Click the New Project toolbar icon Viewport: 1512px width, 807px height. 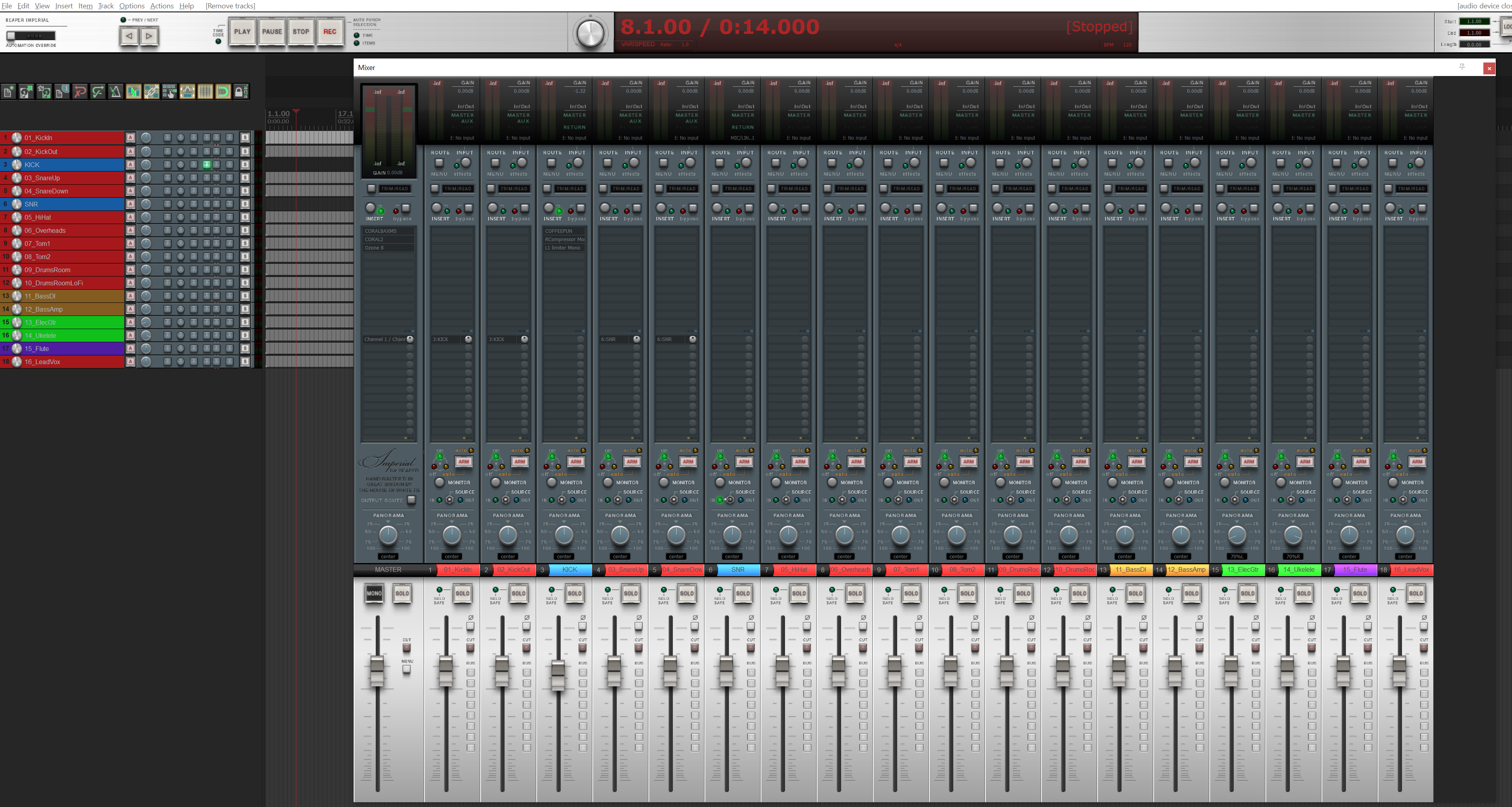pyautogui.click(x=8, y=92)
